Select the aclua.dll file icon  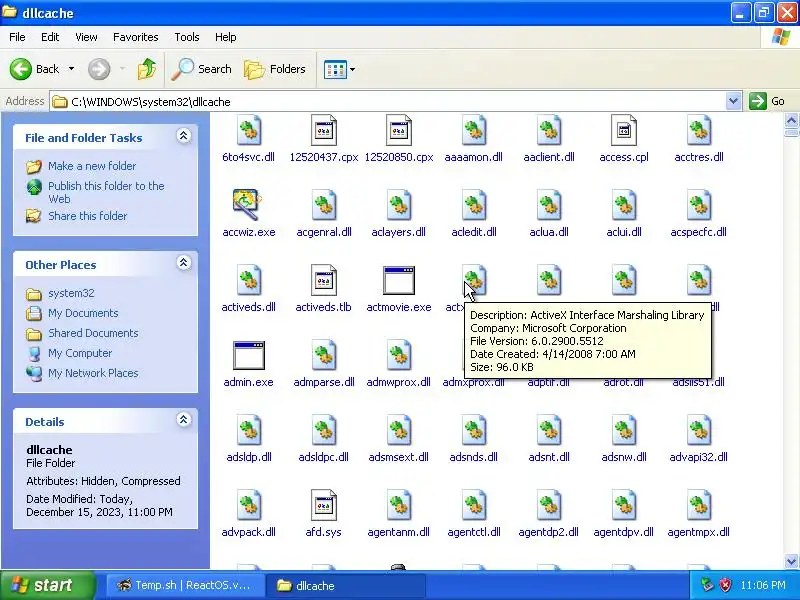(x=548, y=206)
